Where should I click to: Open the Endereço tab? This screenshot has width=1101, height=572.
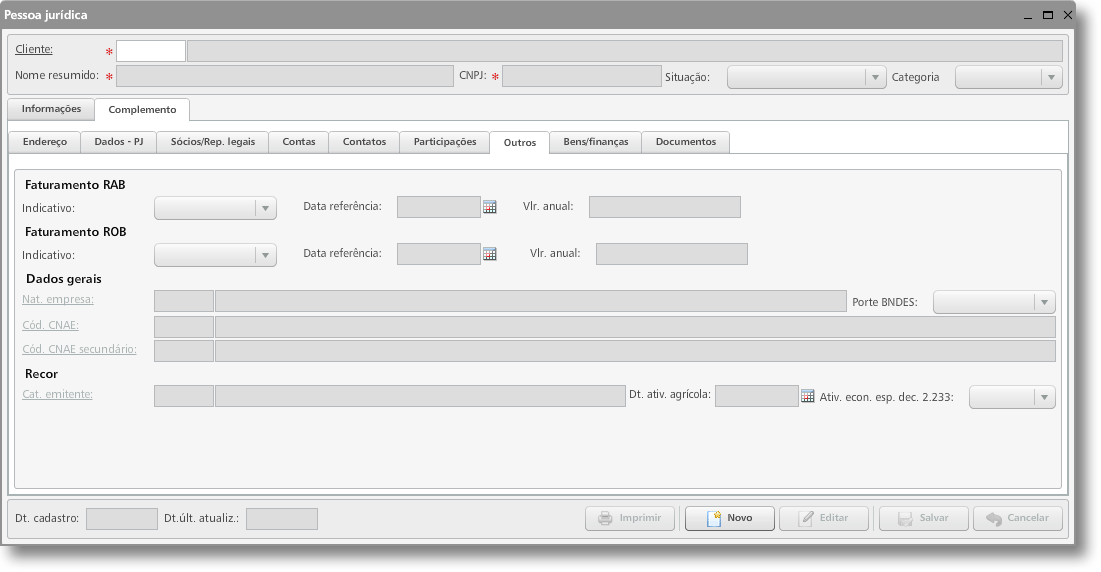point(45,142)
